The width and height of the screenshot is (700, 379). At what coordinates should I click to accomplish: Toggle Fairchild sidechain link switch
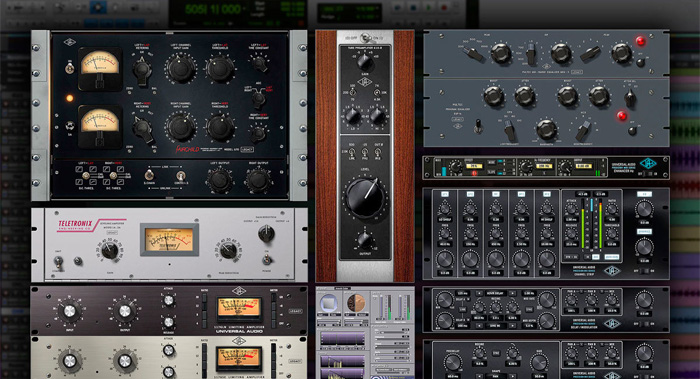click(x=150, y=175)
